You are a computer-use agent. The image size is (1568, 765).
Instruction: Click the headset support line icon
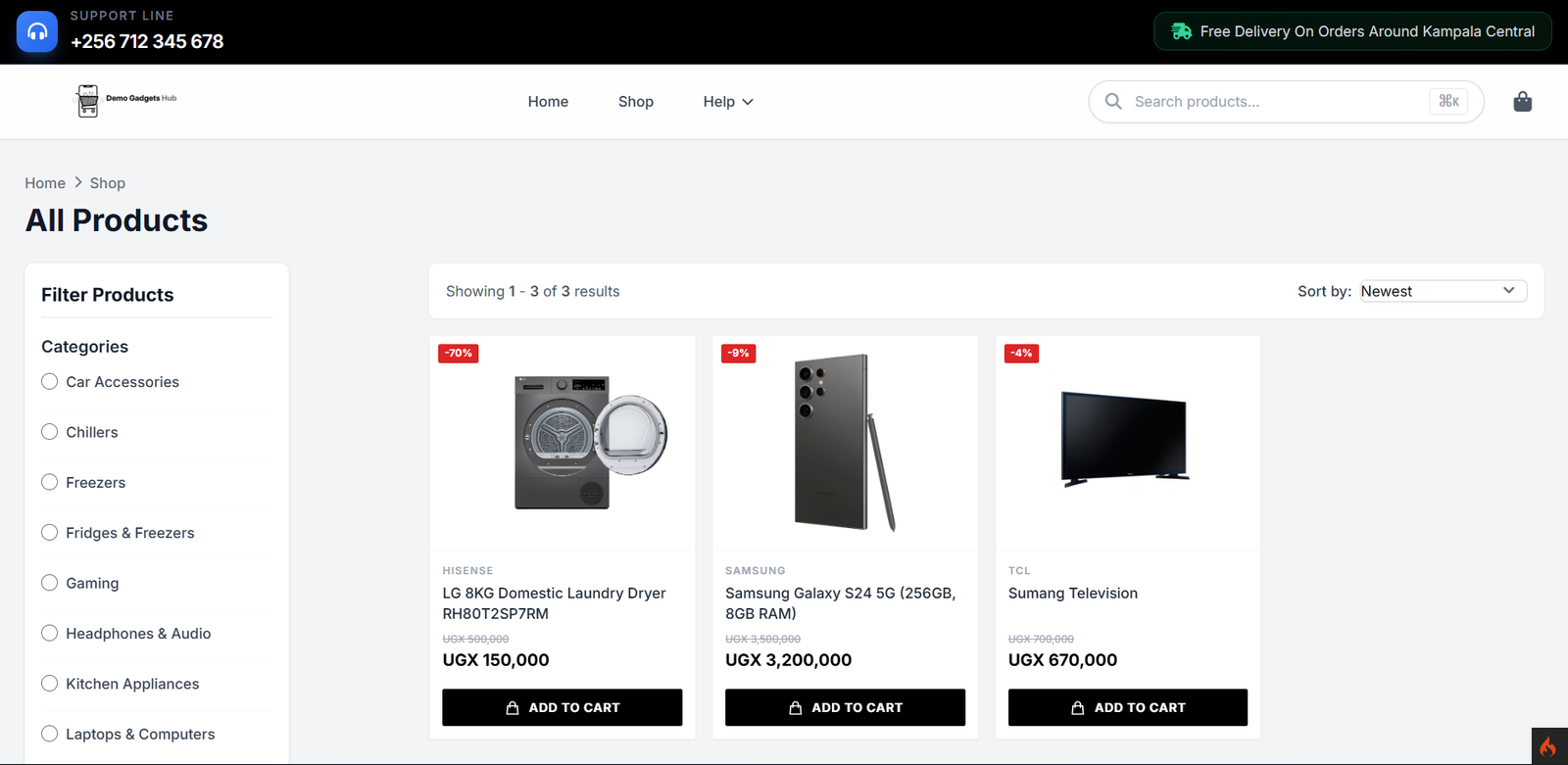pos(37,31)
